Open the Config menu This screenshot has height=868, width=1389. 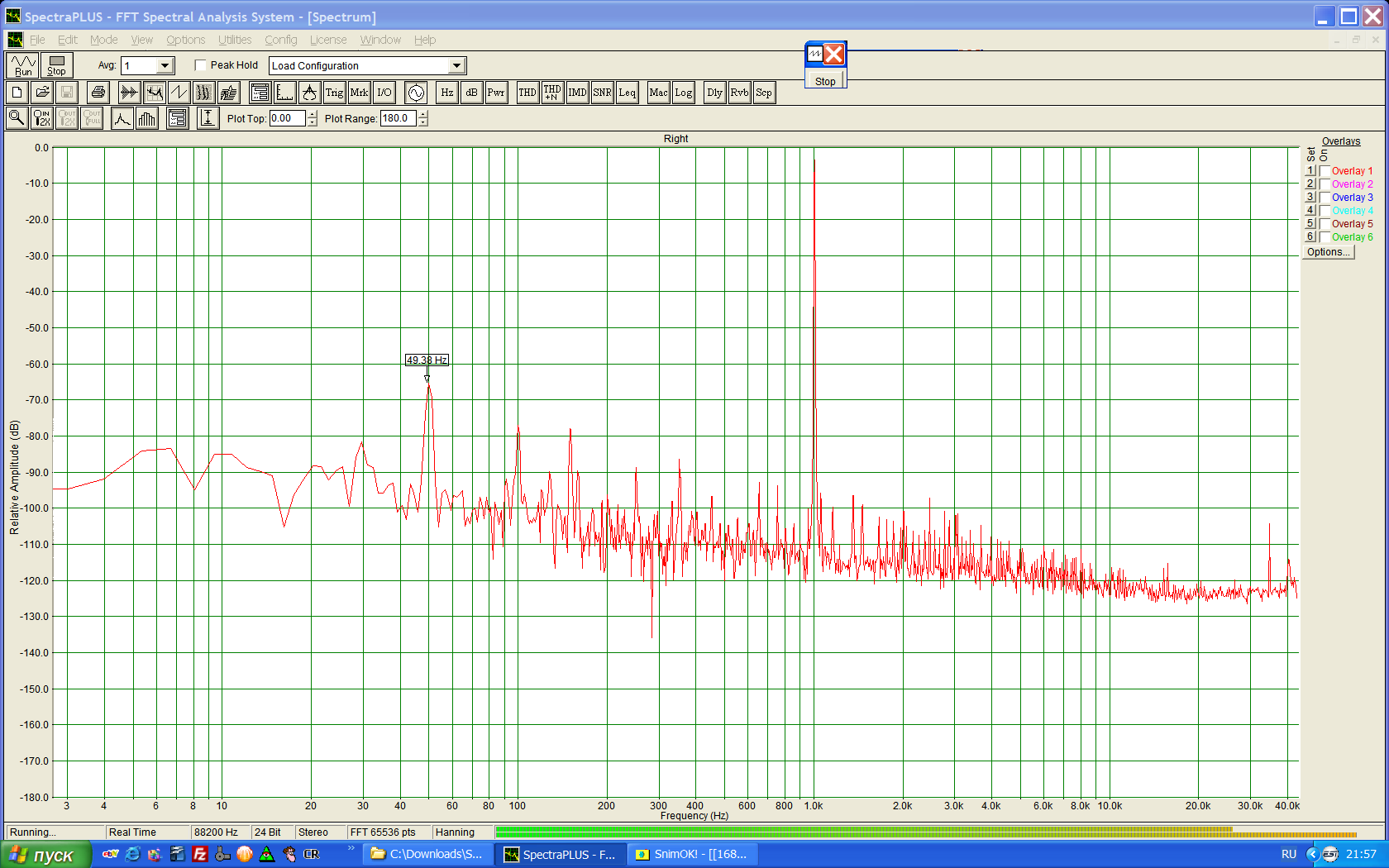[x=280, y=40]
